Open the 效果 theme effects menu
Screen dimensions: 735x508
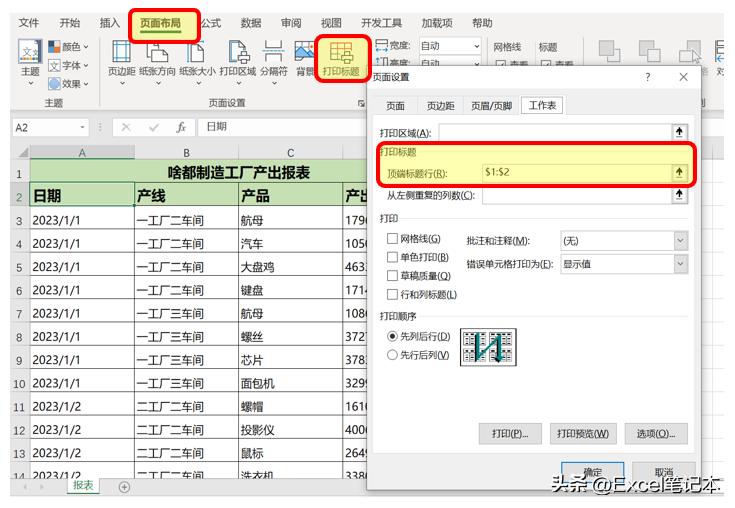68,84
